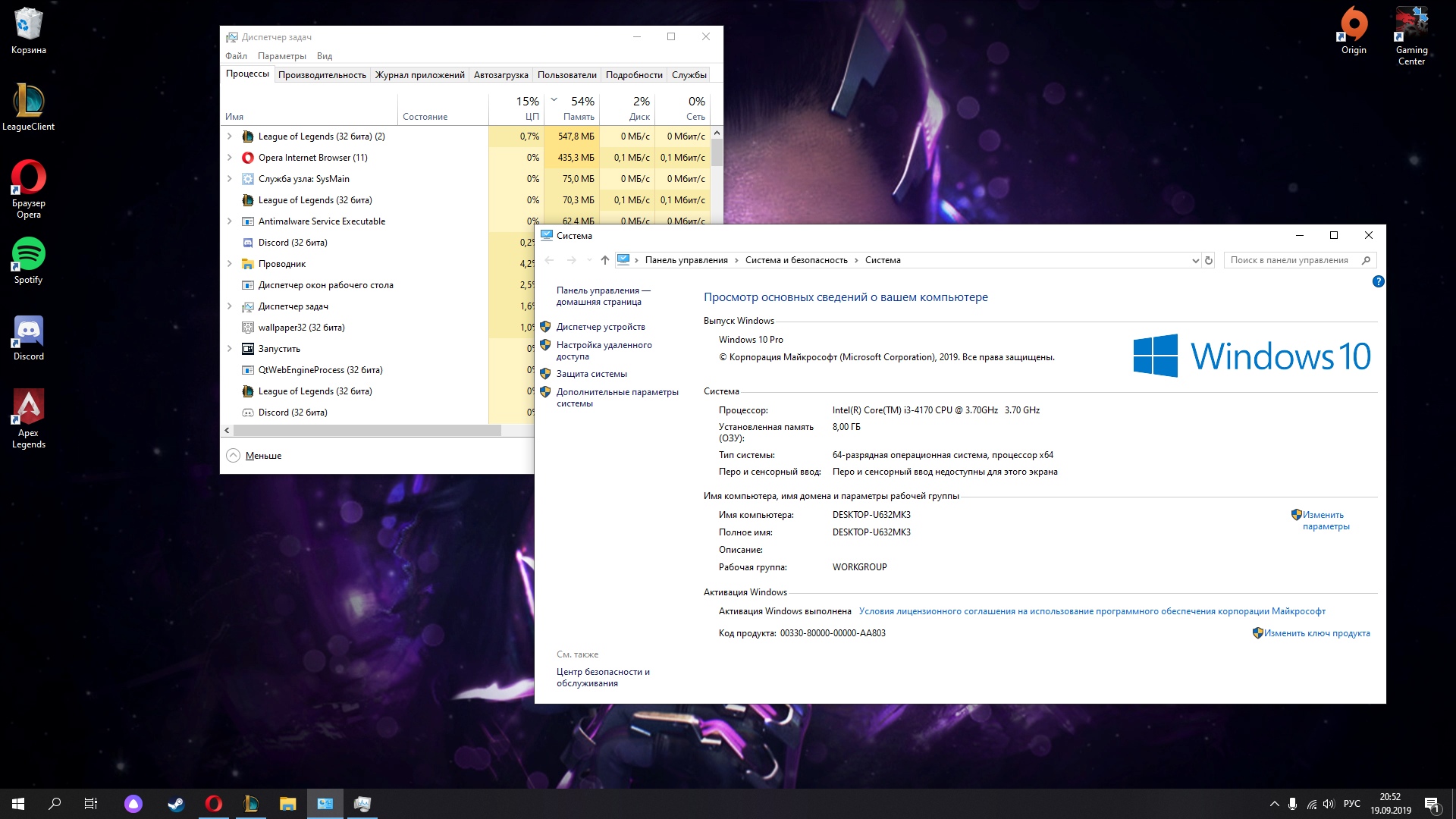Open the Вид menu in Task Manager
The image size is (1456, 819).
pos(325,56)
